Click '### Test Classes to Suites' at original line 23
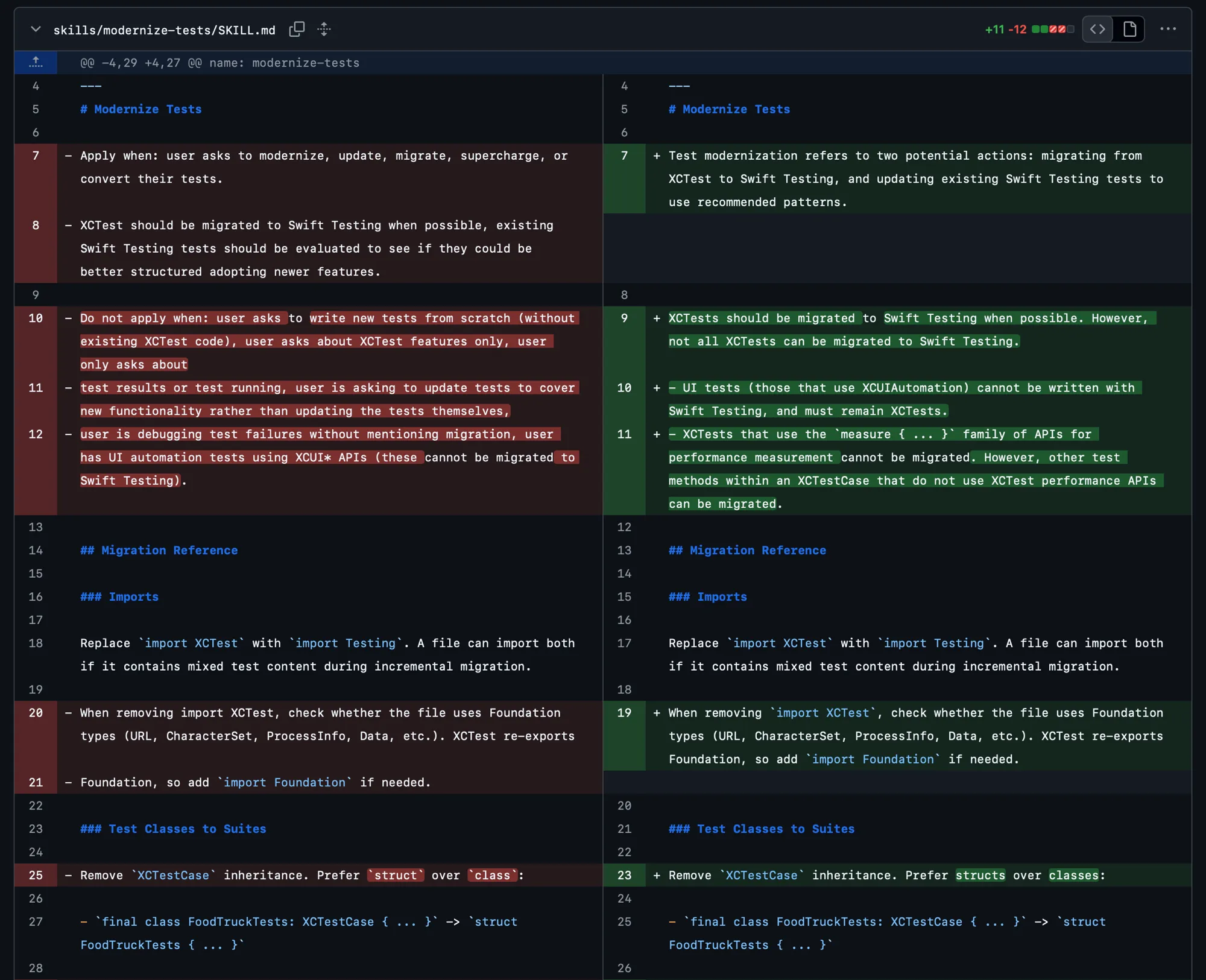The image size is (1206, 980). [173, 829]
